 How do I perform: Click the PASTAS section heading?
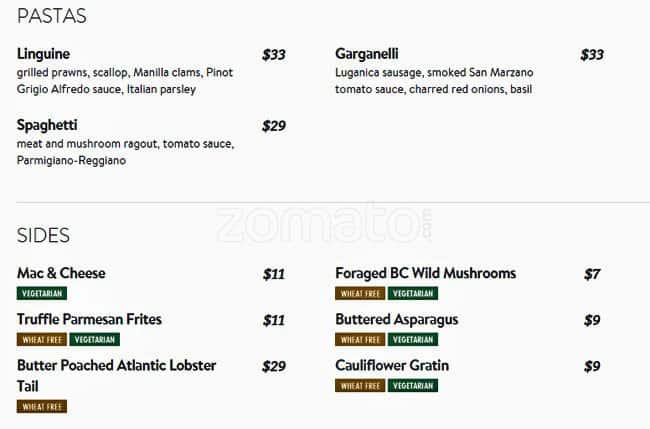tap(52, 16)
